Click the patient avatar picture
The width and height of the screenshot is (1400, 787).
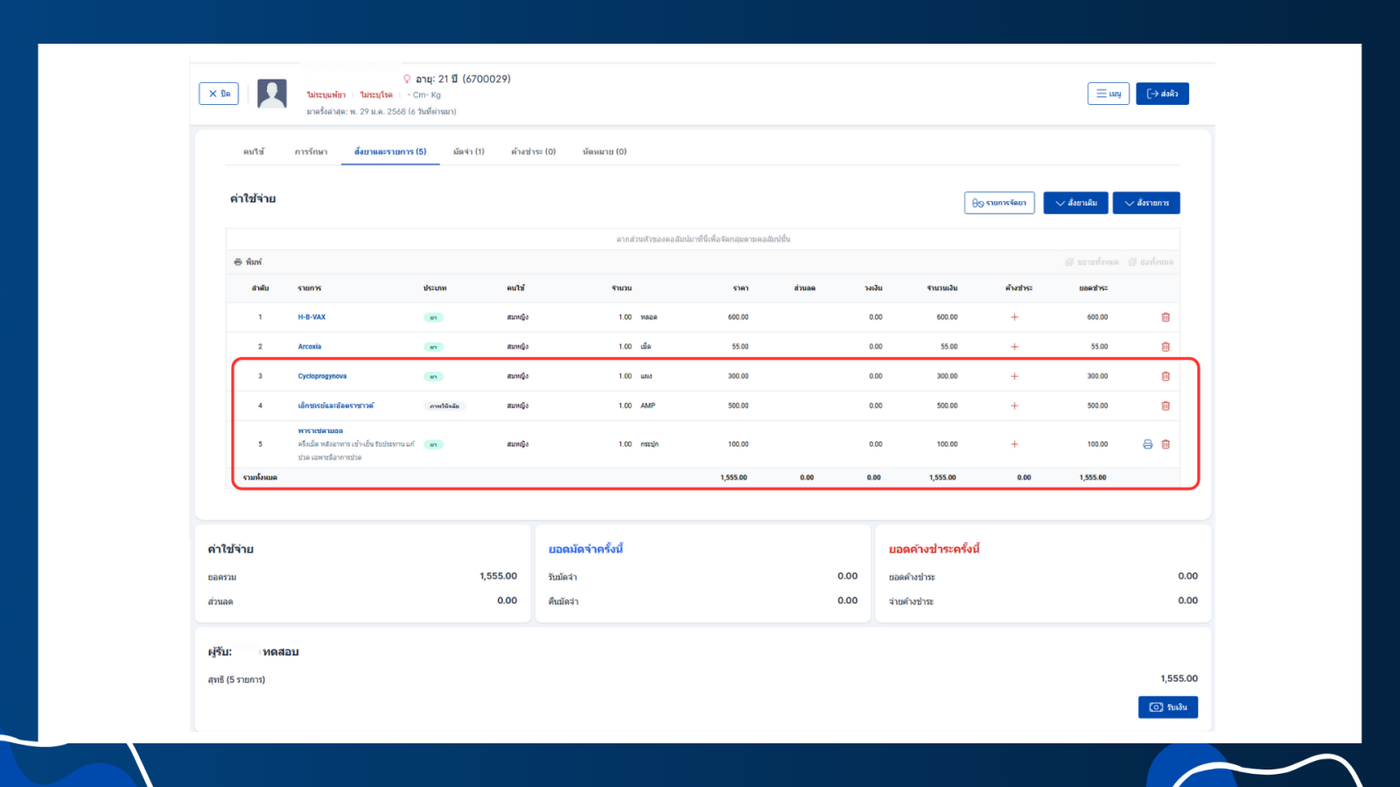click(272, 94)
